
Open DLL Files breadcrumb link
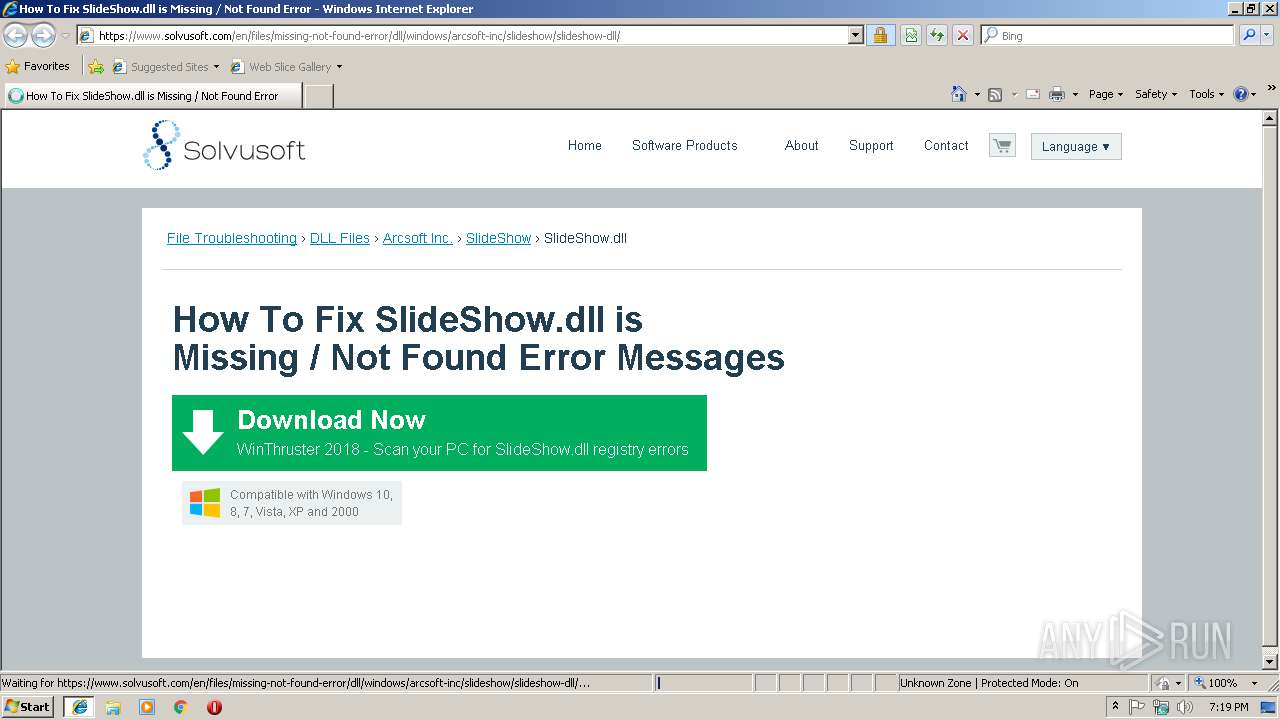[340, 238]
